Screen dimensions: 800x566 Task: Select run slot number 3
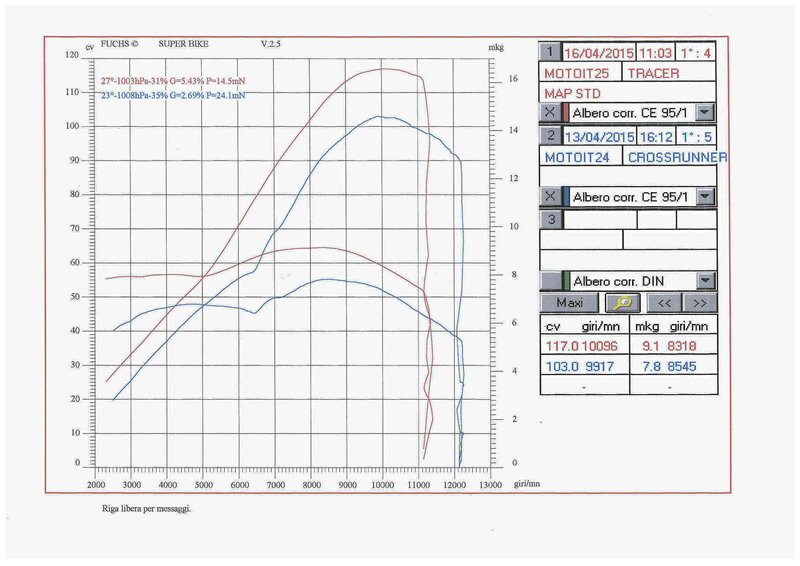[550, 219]
